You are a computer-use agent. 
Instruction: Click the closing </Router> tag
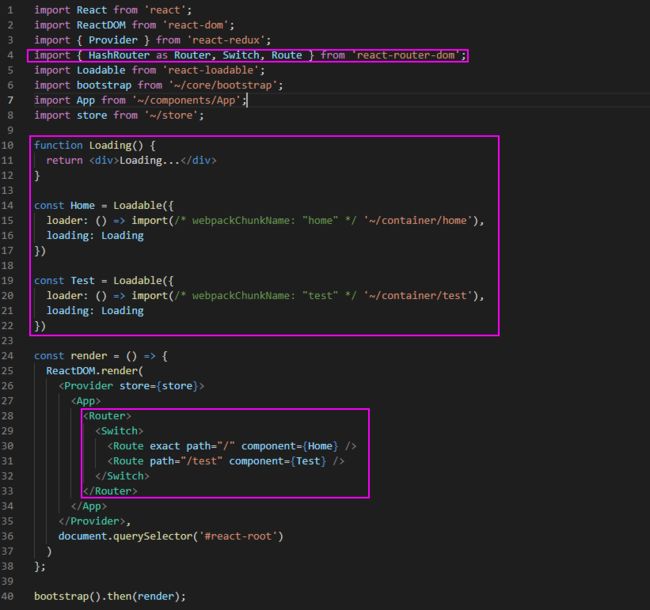pyautogui.click(x=110, y=491)
